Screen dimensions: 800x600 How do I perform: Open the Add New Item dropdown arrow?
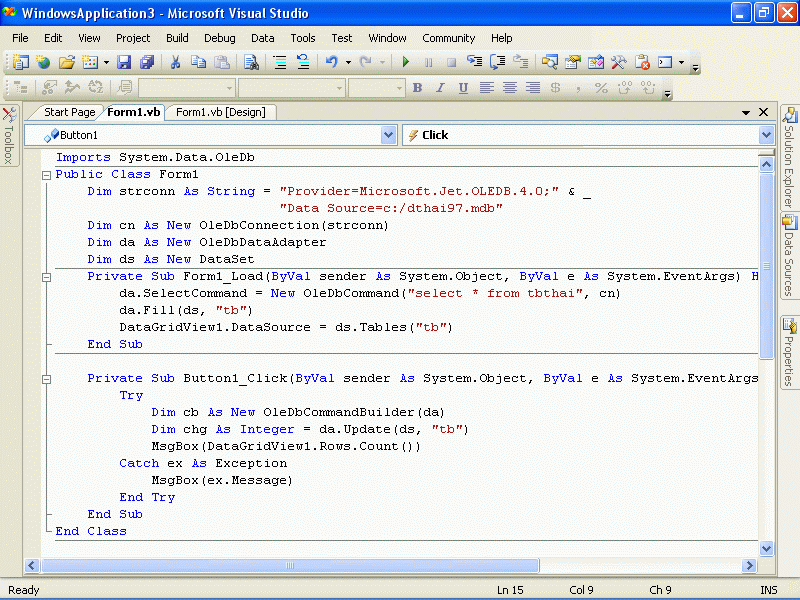coord(106,62)
